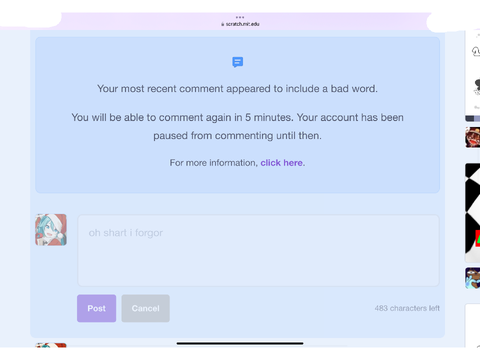Viewport: 480px width, 360px height.
Task: Click the Santa-hat avatar beside comment box
Action: pyautogui.click(x=51, y=230)
